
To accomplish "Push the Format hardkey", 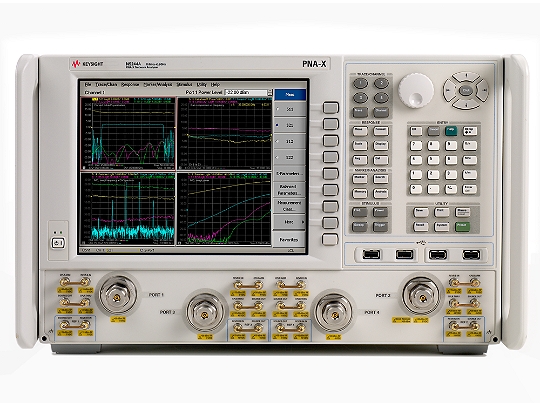I will [381, 131].
